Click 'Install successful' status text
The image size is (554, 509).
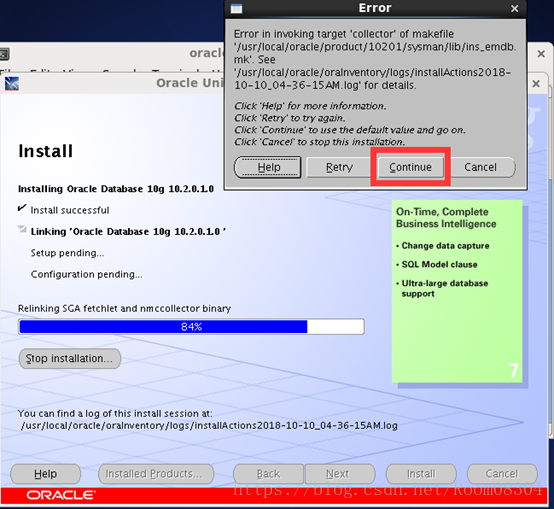(x=70, y=211)
